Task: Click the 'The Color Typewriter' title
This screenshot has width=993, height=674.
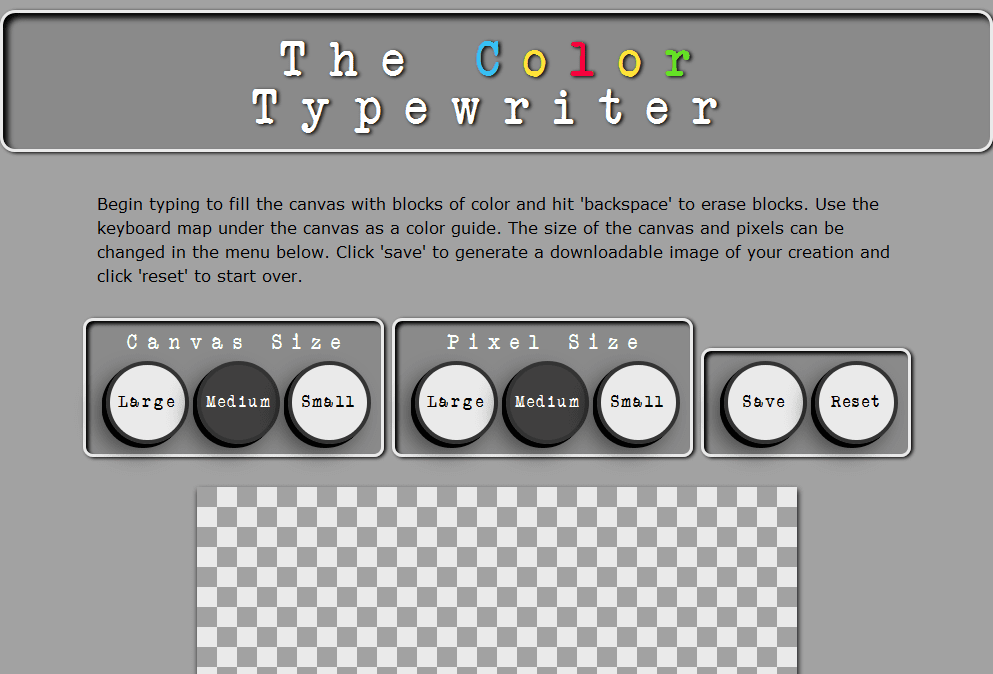Action: [x=486, y=85]
